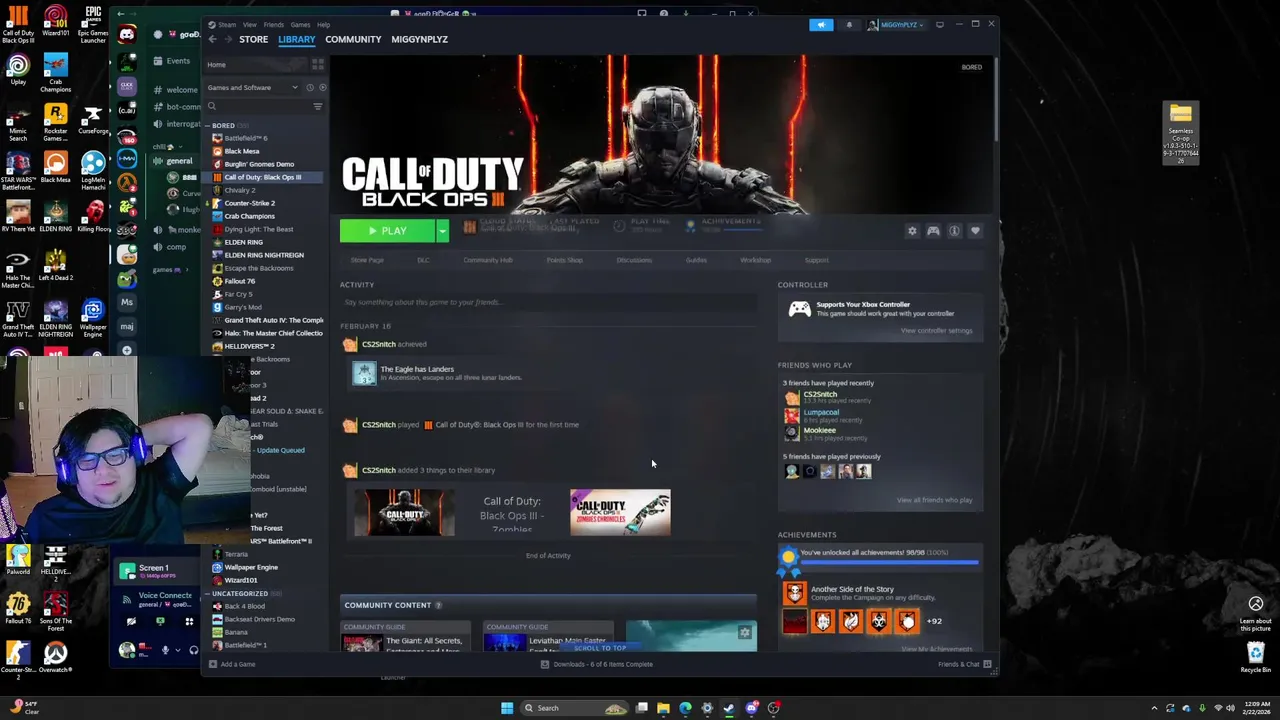Open Wizard101 desktop shortcut
The height and width of the screenshot is (720, 1280).
[56, 22]
